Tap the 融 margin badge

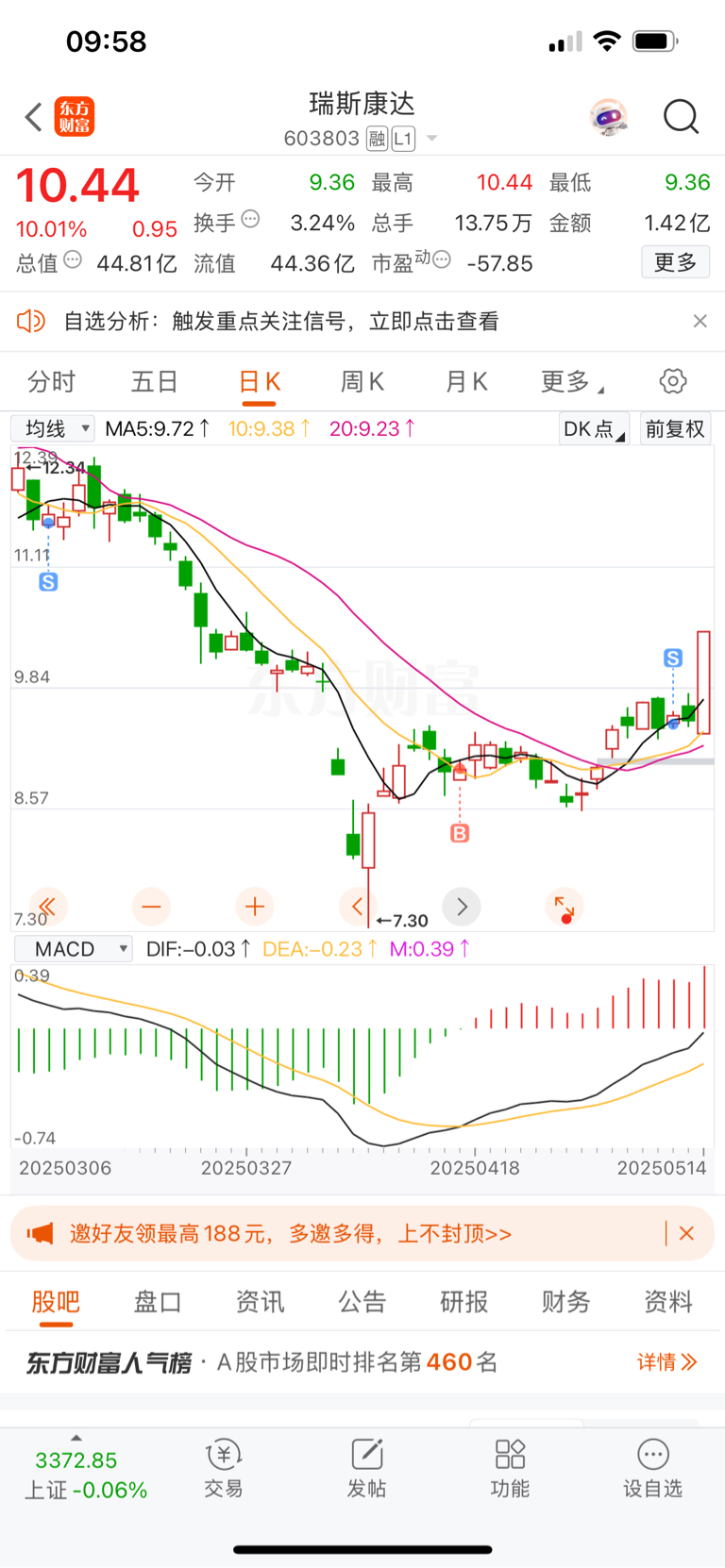[x=377, y=139]
